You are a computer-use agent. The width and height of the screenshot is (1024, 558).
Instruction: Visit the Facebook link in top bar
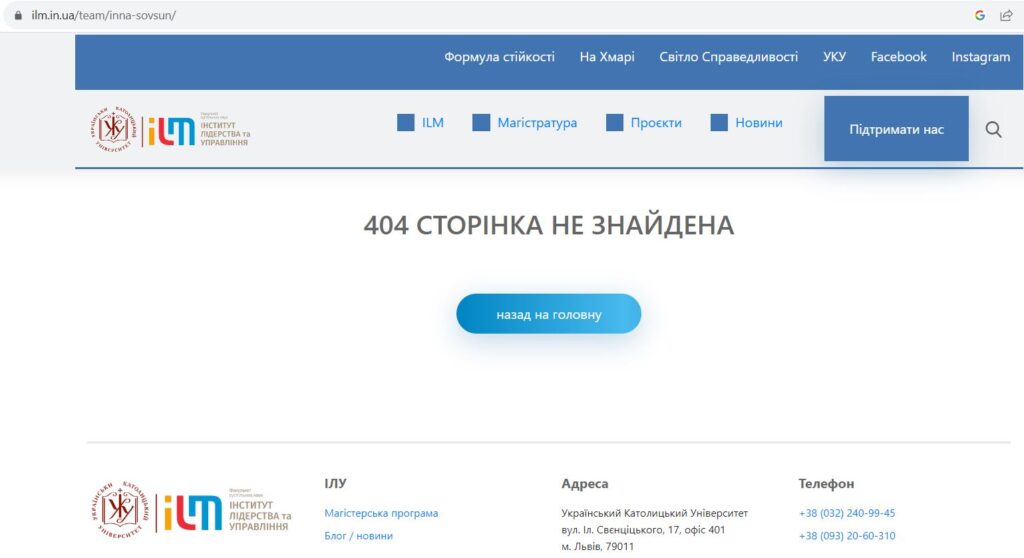pyautogui.click(x=898, y=57)
